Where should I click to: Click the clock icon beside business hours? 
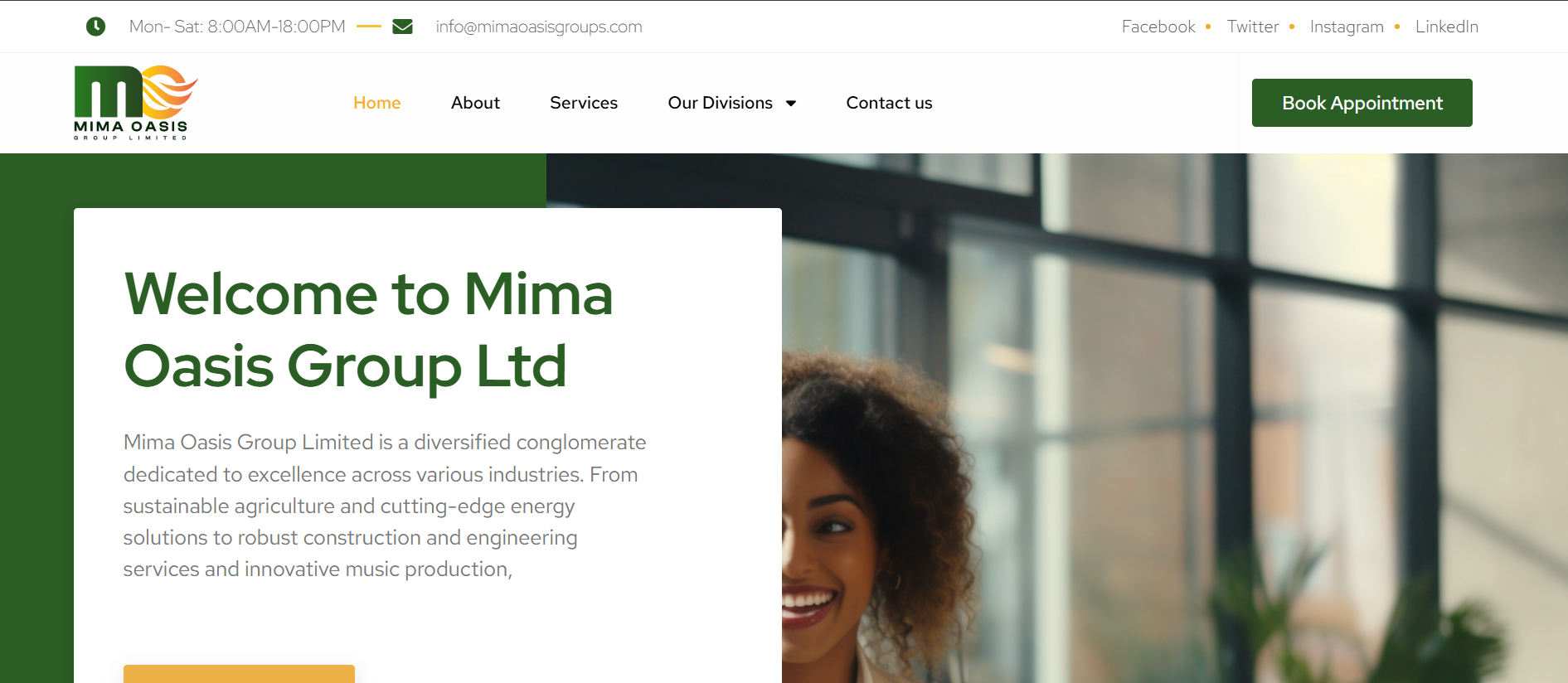coord(96,27)
